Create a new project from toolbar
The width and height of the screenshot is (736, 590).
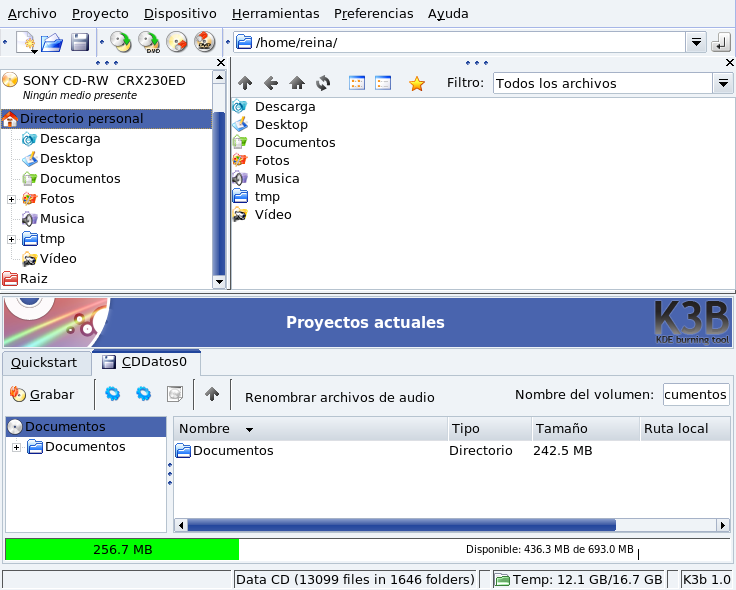(x=26, y=42)
